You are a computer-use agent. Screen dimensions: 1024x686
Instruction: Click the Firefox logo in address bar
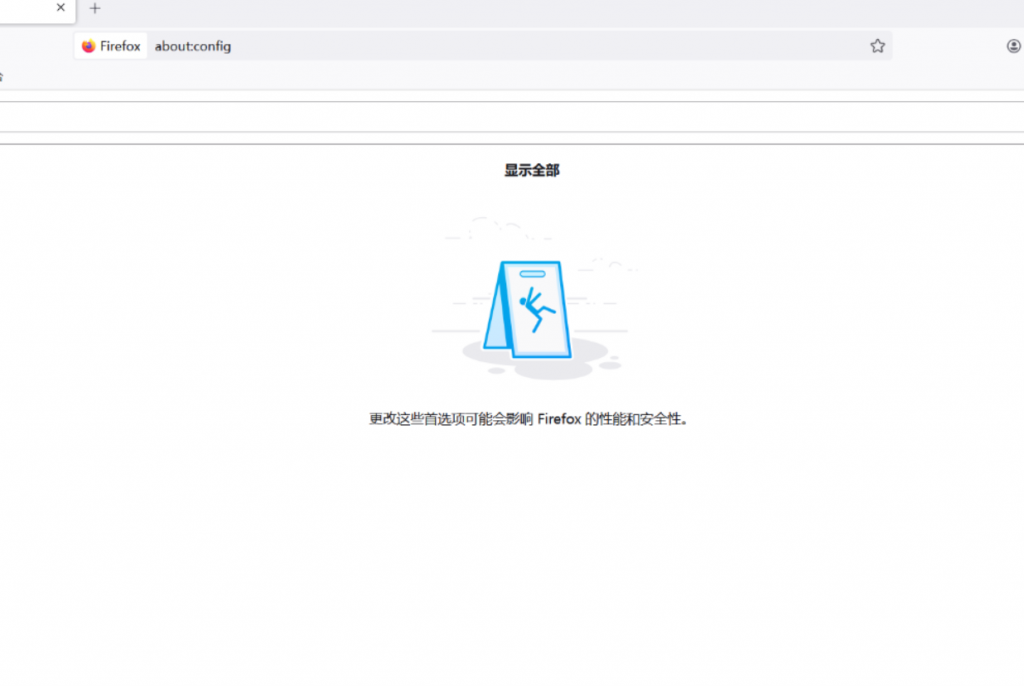pos(88,46)
